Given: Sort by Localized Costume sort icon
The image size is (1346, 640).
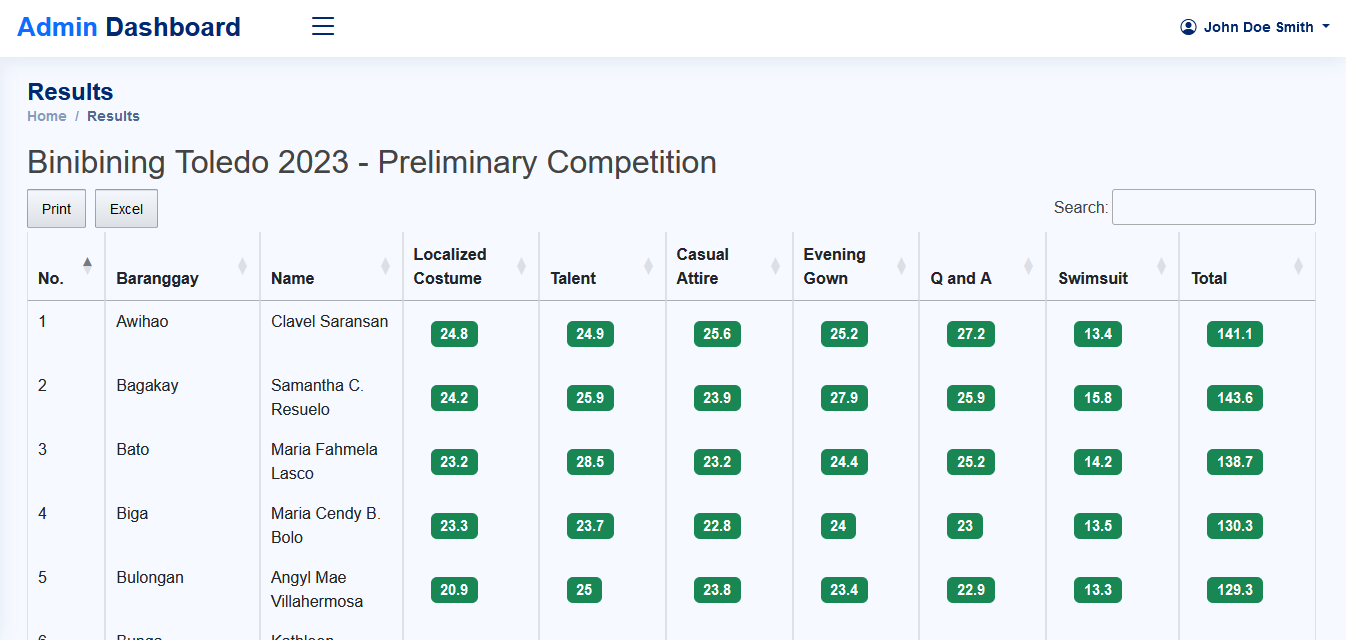Looking at the screenshot, I should [x=521, y=266].
